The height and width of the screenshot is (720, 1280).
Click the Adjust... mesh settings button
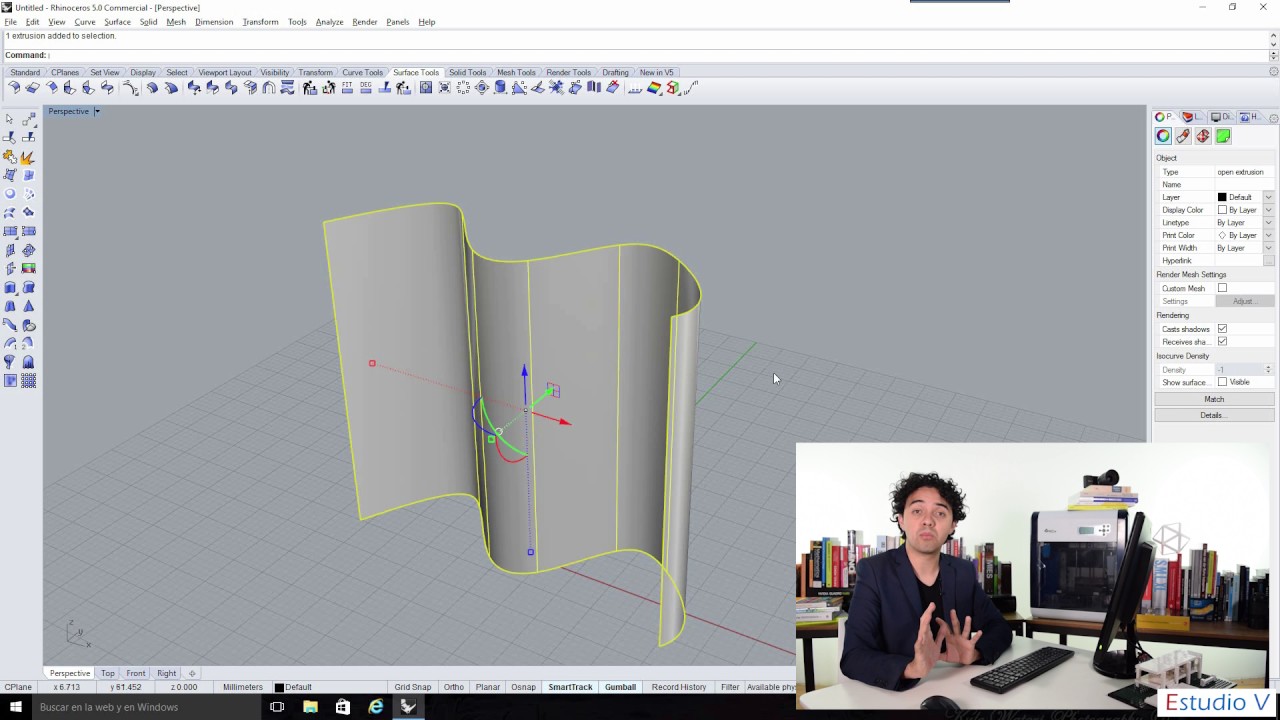tap(1244, 301)
